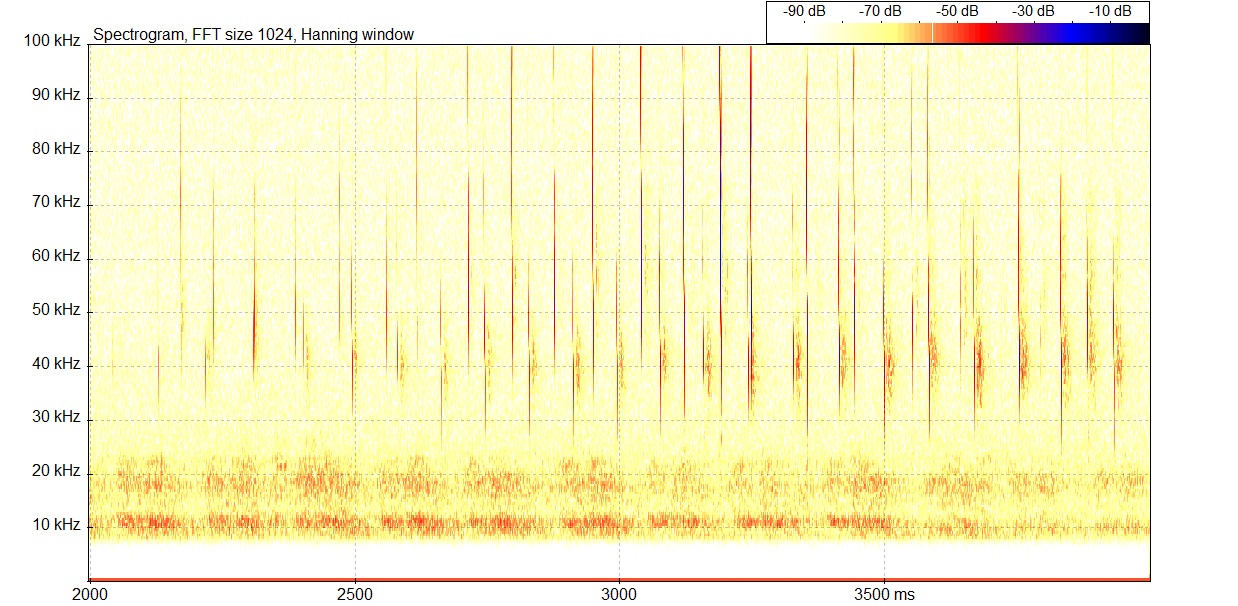The height and width of the screenshot is (606, 1238).
Task: Click the red bar along the time axis
Action: pyautogui.click(x=620, y=579)
